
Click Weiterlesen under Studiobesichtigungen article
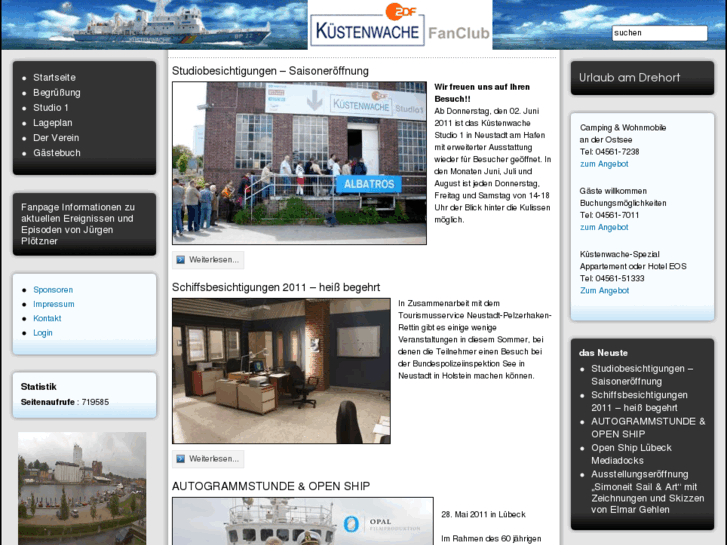(208, 260)
